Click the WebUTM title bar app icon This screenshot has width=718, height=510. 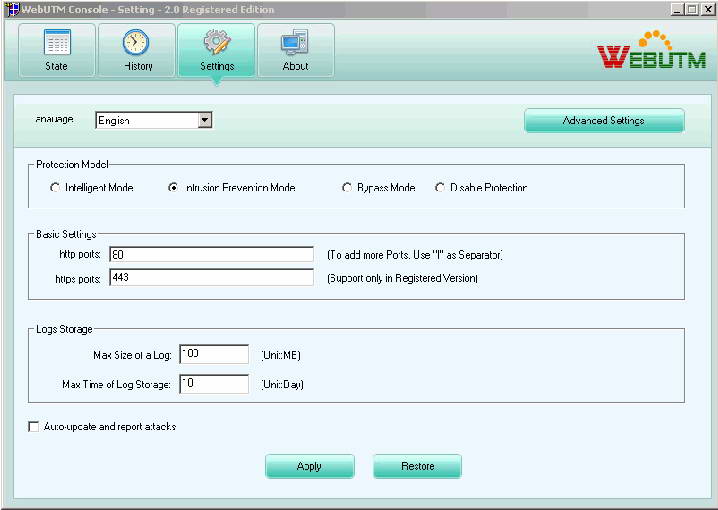coord(13,9)
